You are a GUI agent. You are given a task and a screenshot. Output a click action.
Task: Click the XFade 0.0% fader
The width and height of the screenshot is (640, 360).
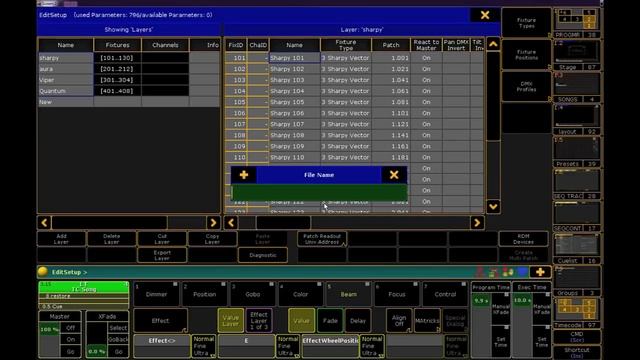pos(97,340)
